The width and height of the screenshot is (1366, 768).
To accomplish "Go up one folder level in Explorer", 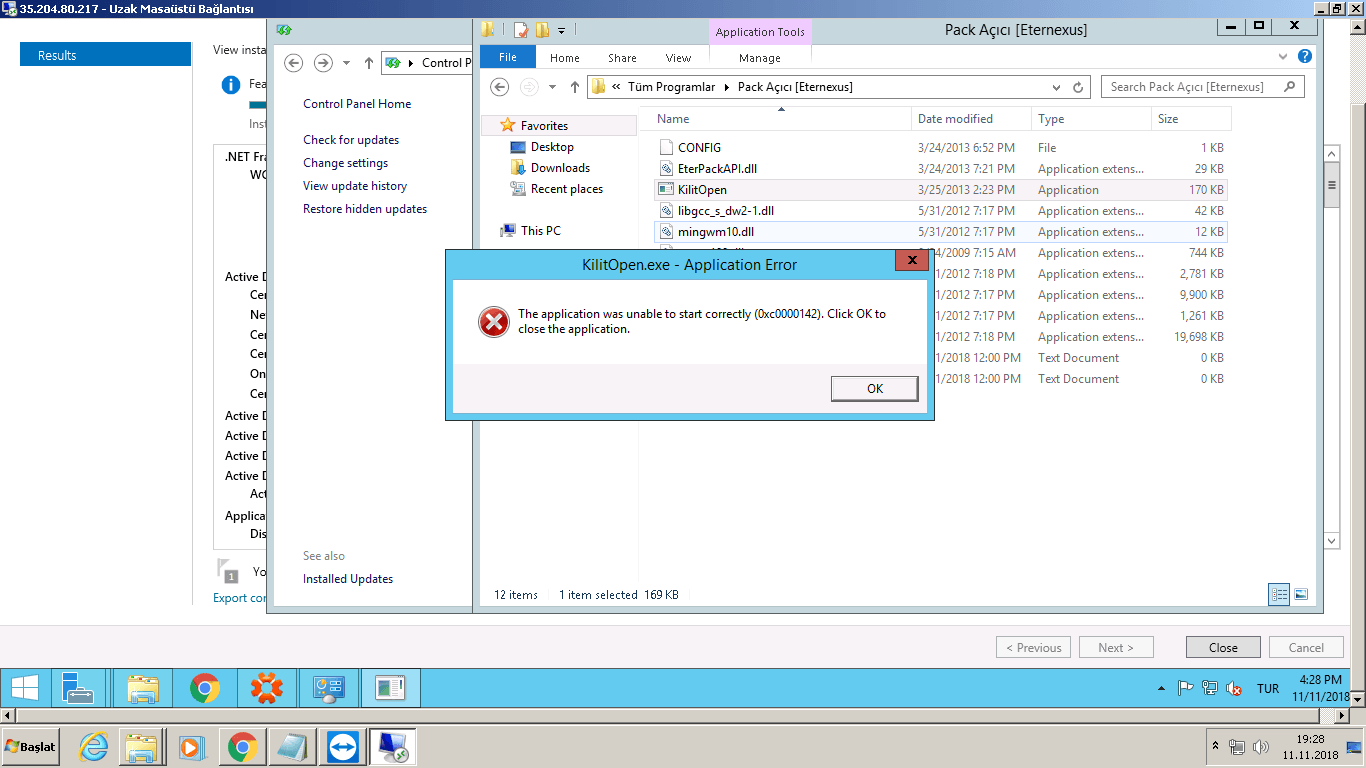I will (x=575, y=87).
